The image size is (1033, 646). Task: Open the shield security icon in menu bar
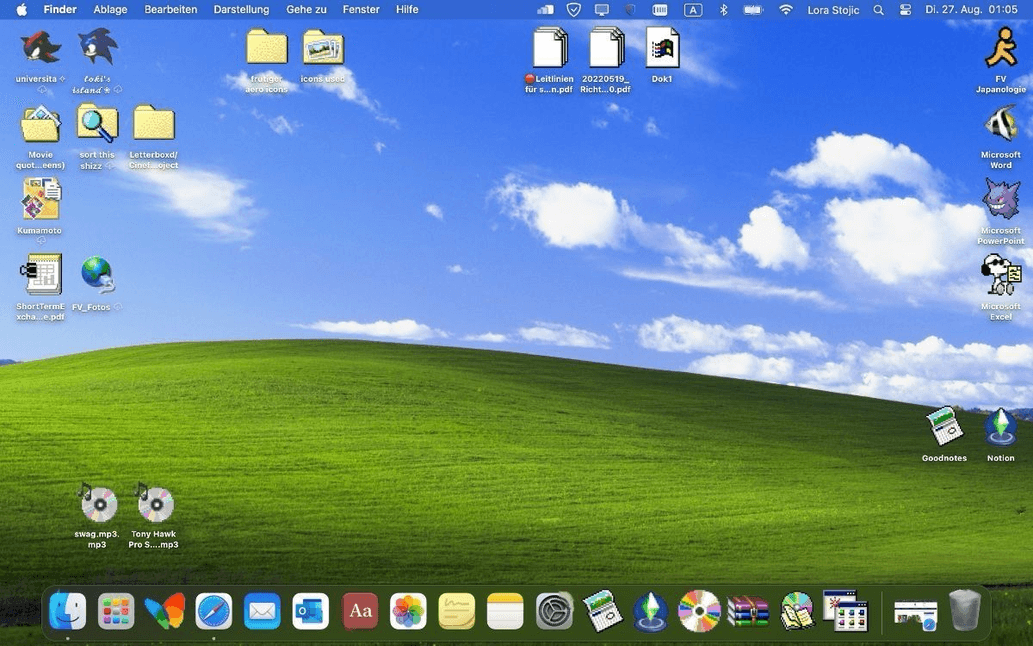(x=574, y=10)
